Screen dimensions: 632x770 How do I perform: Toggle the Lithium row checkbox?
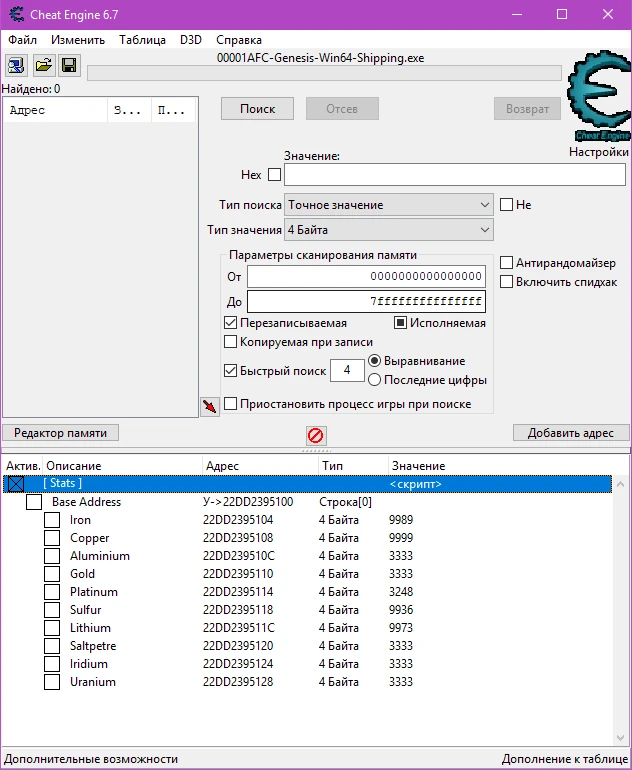click(52, 628)
